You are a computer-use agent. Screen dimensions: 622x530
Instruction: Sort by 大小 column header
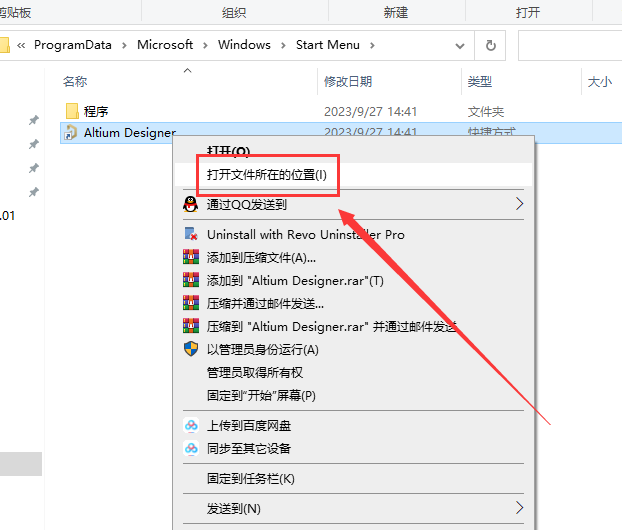pos(599,82)
